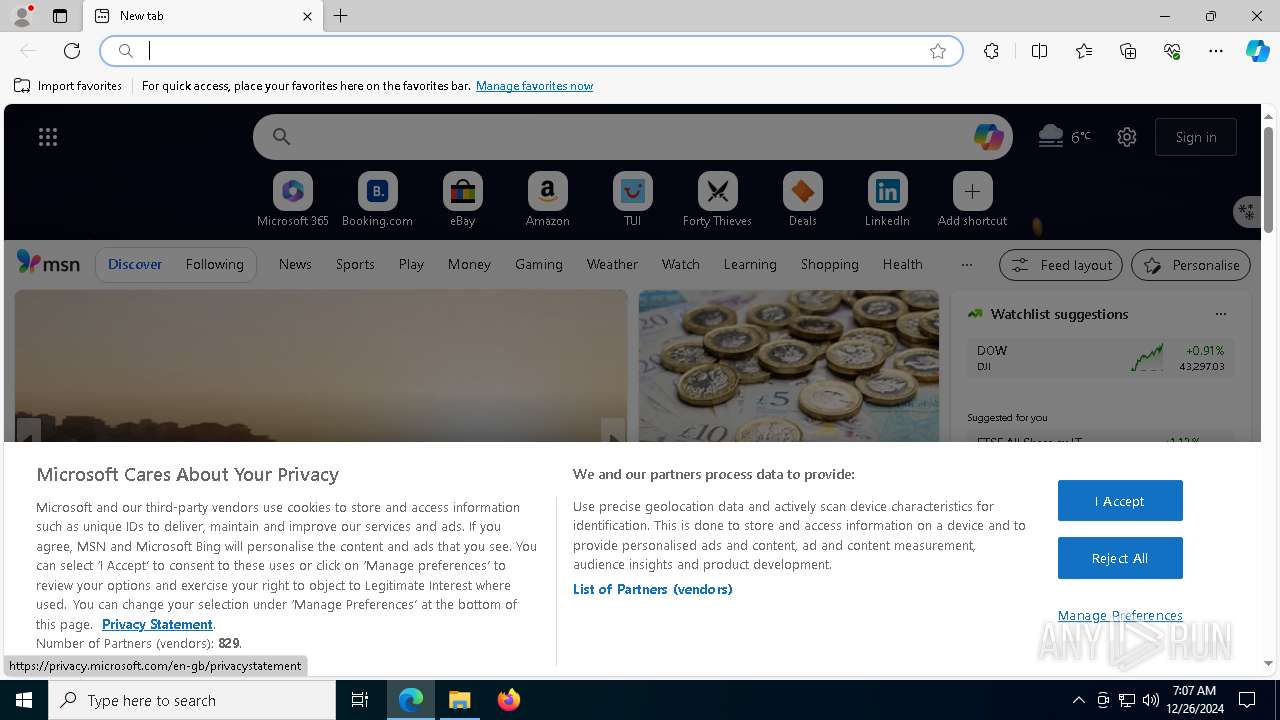Screen dimensions: 1280x720
Task: Open Collections icon in toolbar
Action: pos(1128,51)
